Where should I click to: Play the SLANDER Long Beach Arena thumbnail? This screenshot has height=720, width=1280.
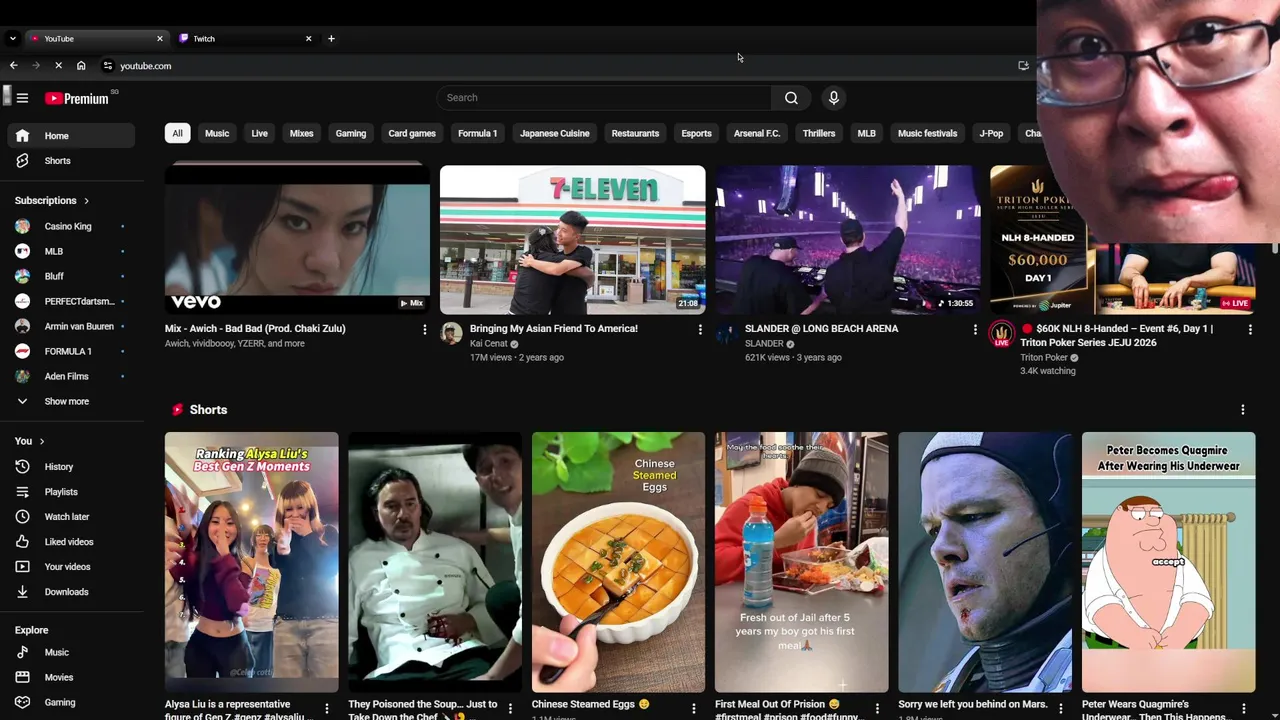[847, 240]
